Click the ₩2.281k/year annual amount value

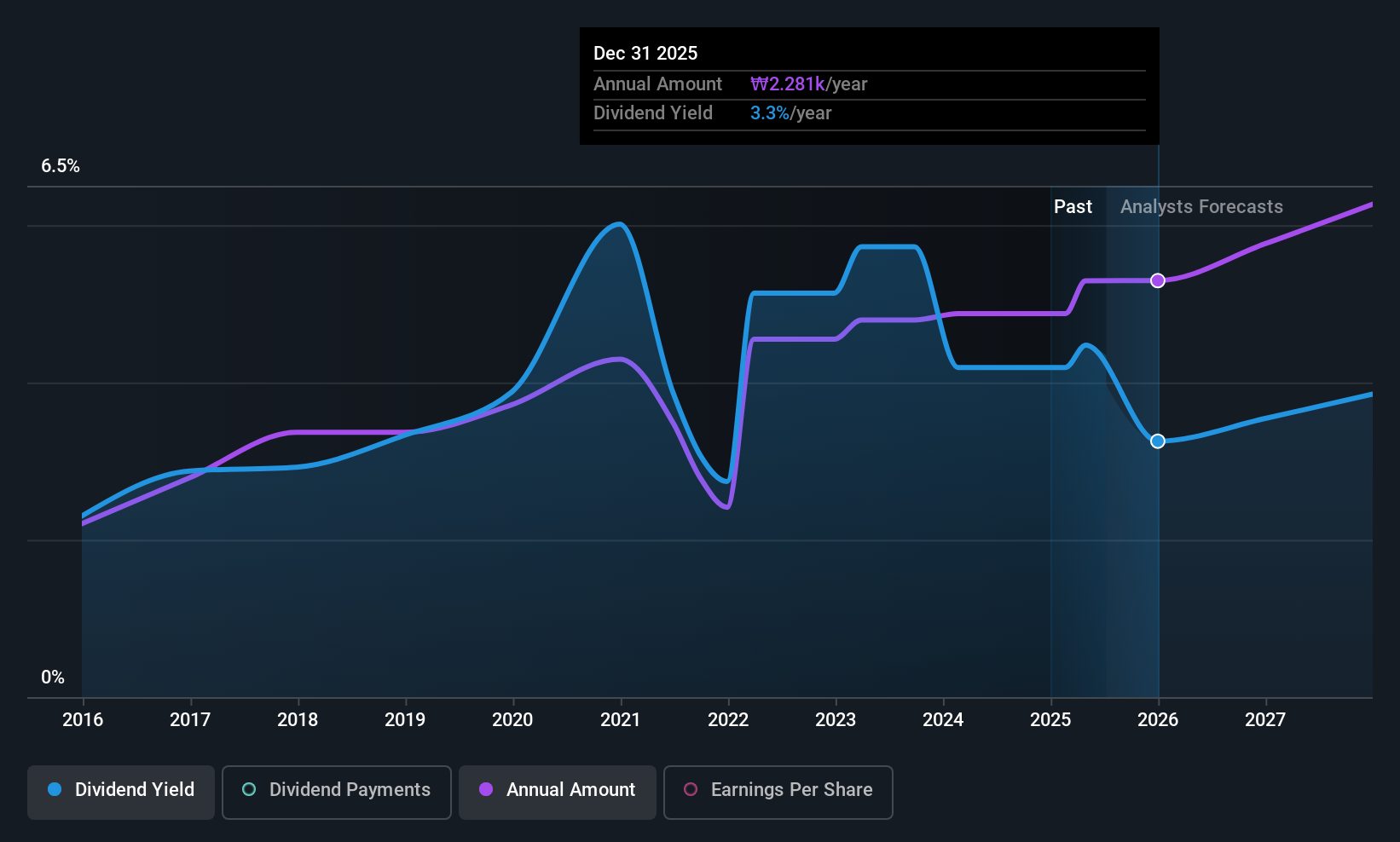(x=808, y=84)
